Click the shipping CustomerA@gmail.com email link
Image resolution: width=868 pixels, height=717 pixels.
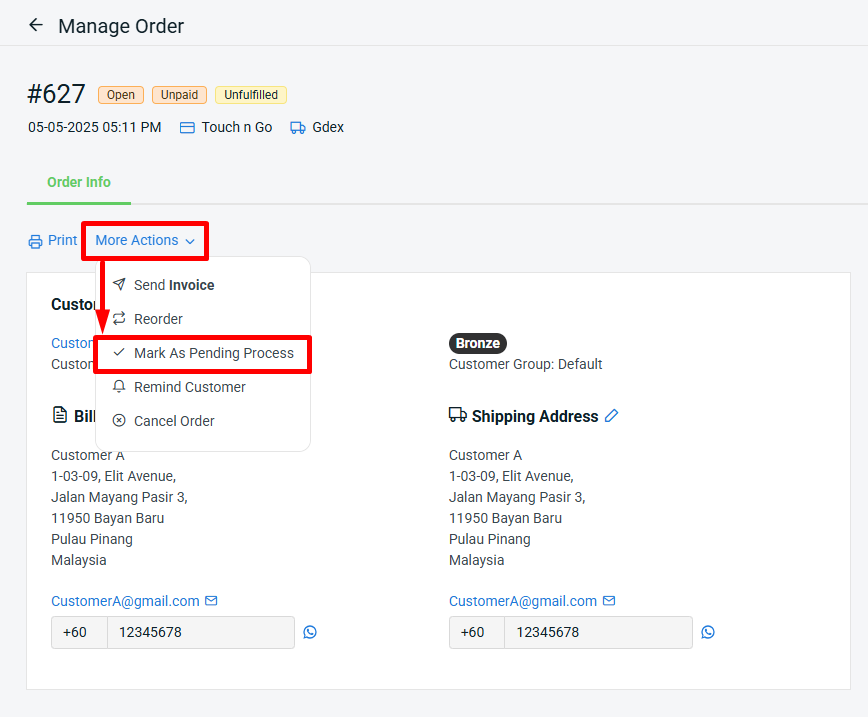[523, 601]
